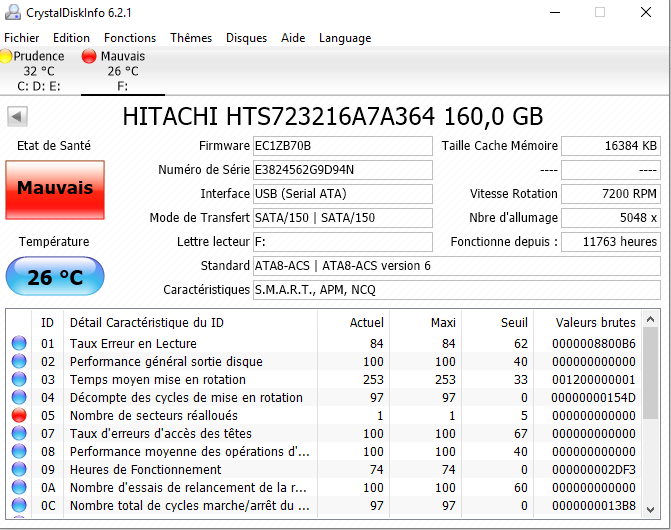
Task: Open the Fichier menu
Action: tap(21, 38)
